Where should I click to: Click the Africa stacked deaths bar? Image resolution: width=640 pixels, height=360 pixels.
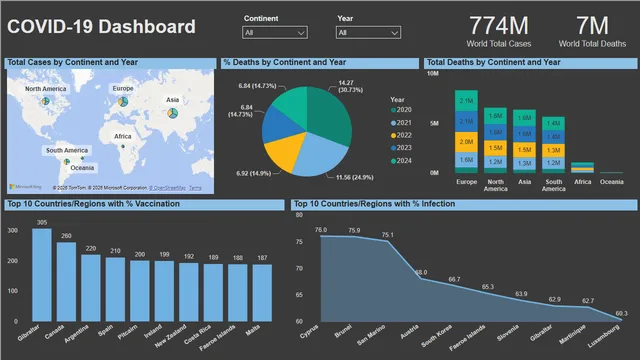coord(582,167)
